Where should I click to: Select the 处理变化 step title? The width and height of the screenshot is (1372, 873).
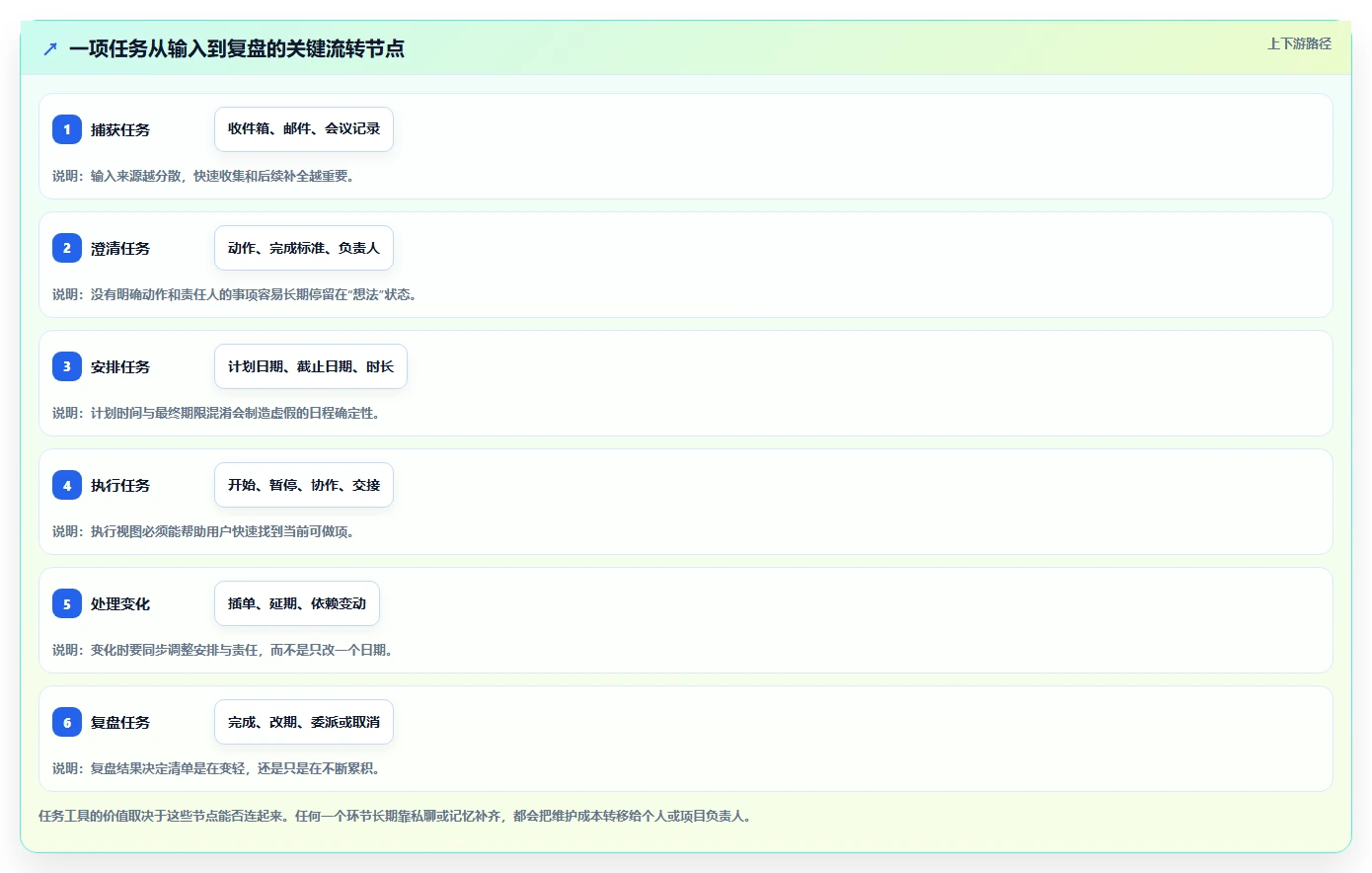[120, 603]
